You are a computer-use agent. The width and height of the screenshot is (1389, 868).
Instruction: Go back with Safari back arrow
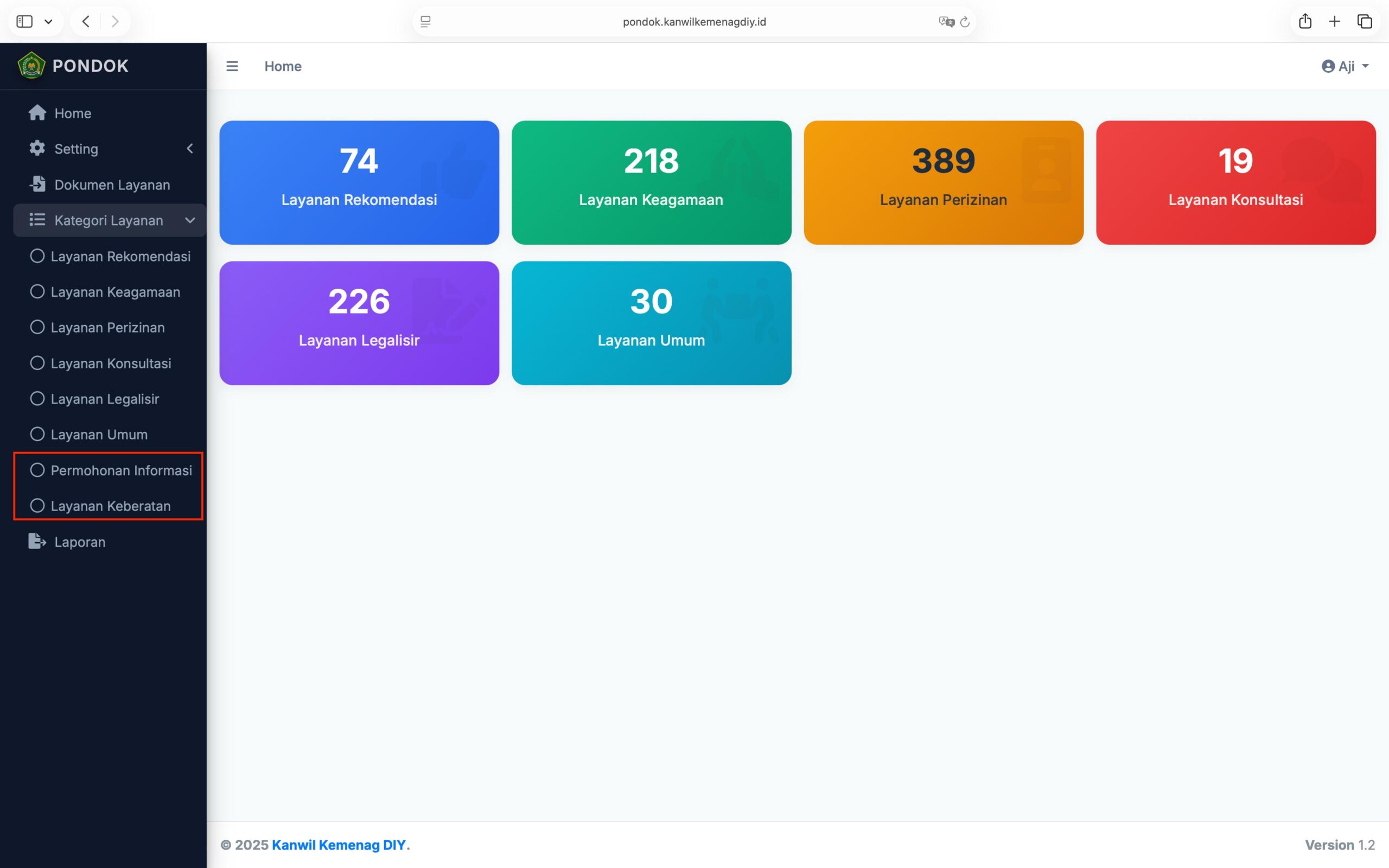[86, 22]
